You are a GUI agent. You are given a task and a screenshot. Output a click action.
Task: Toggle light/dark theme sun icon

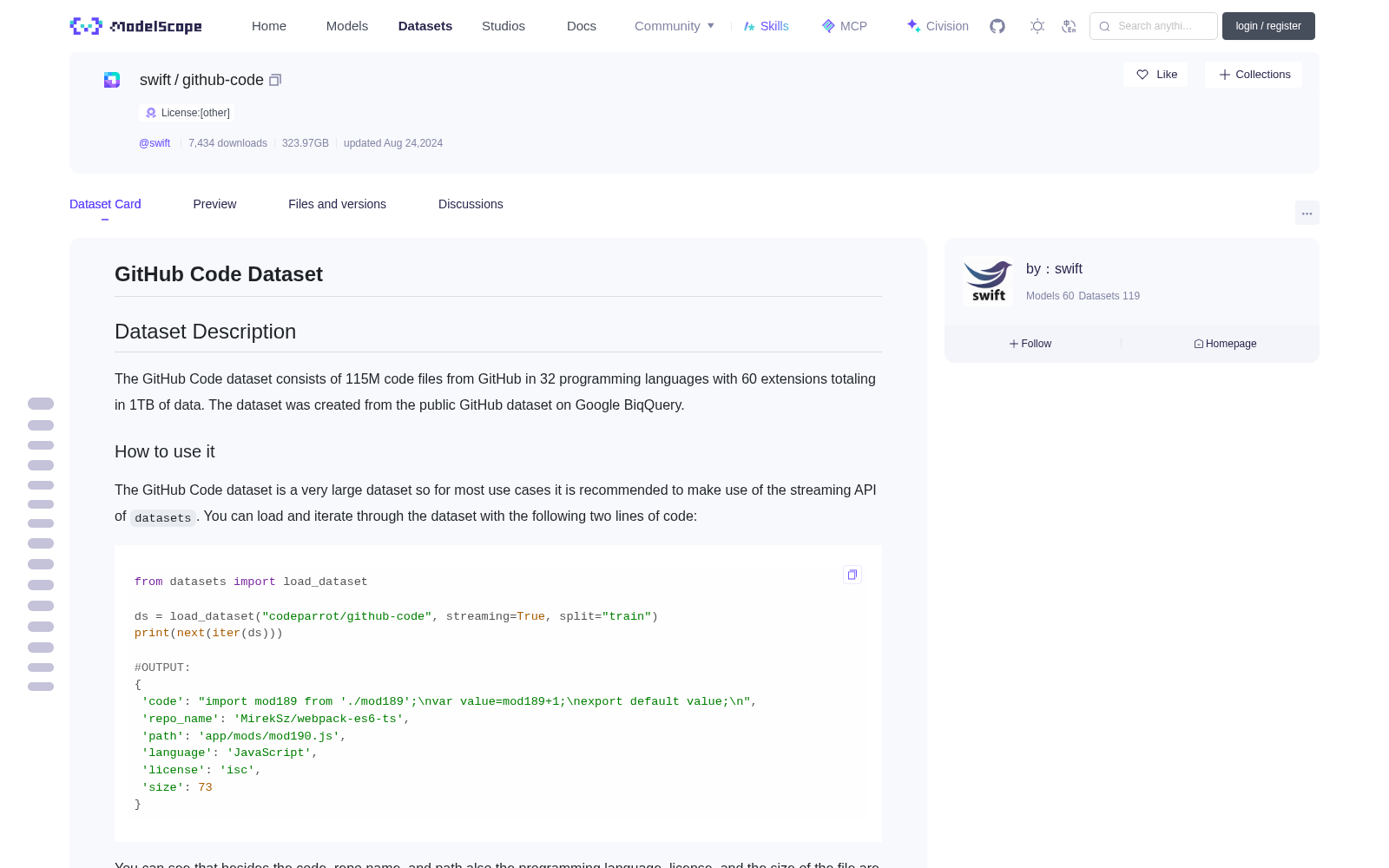click(1037, 26)
